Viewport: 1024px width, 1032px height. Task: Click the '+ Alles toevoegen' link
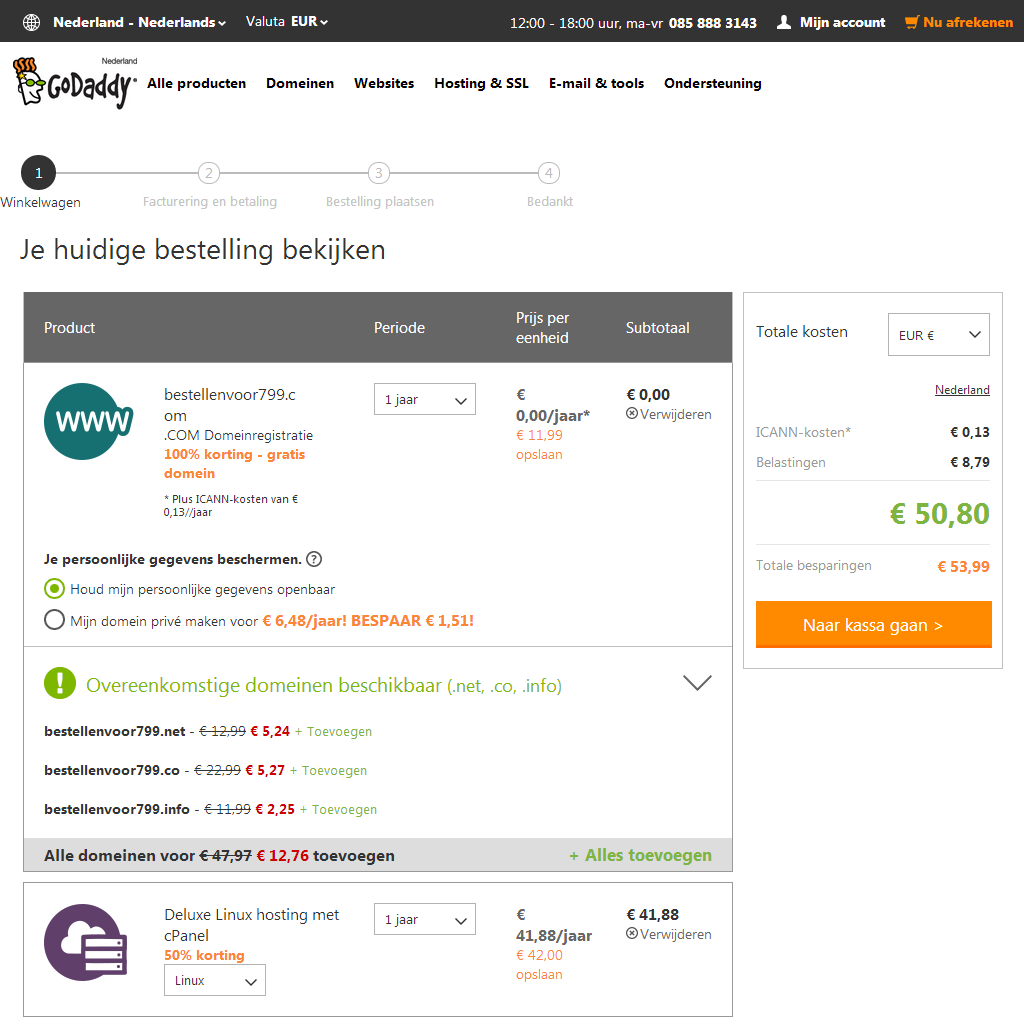pos(640,855)
